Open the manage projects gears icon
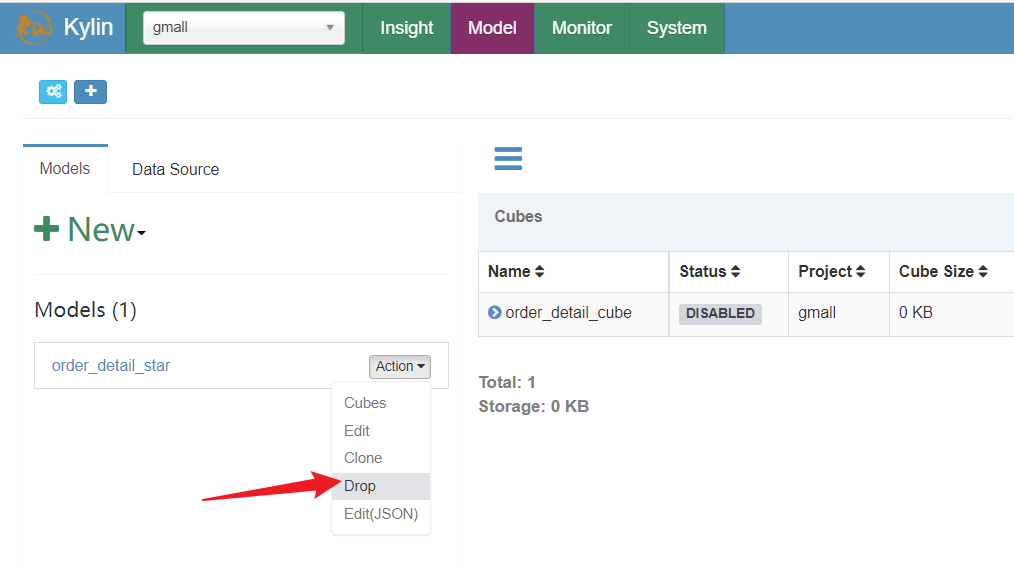The width and height of the screenshot is (1014, 569). click(x=53, y=92)
